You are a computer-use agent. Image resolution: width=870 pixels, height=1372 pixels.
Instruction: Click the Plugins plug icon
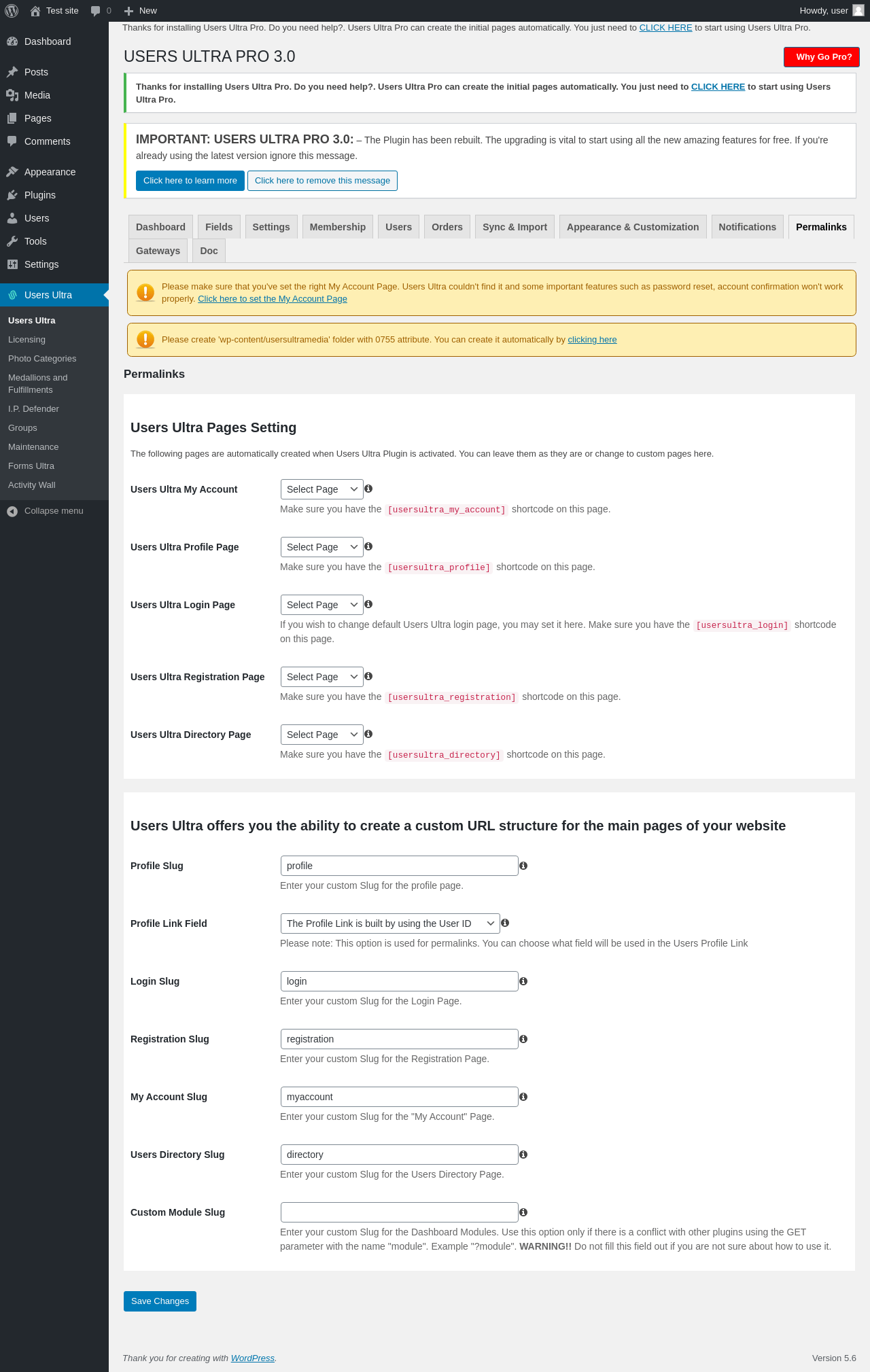[12, 195]
